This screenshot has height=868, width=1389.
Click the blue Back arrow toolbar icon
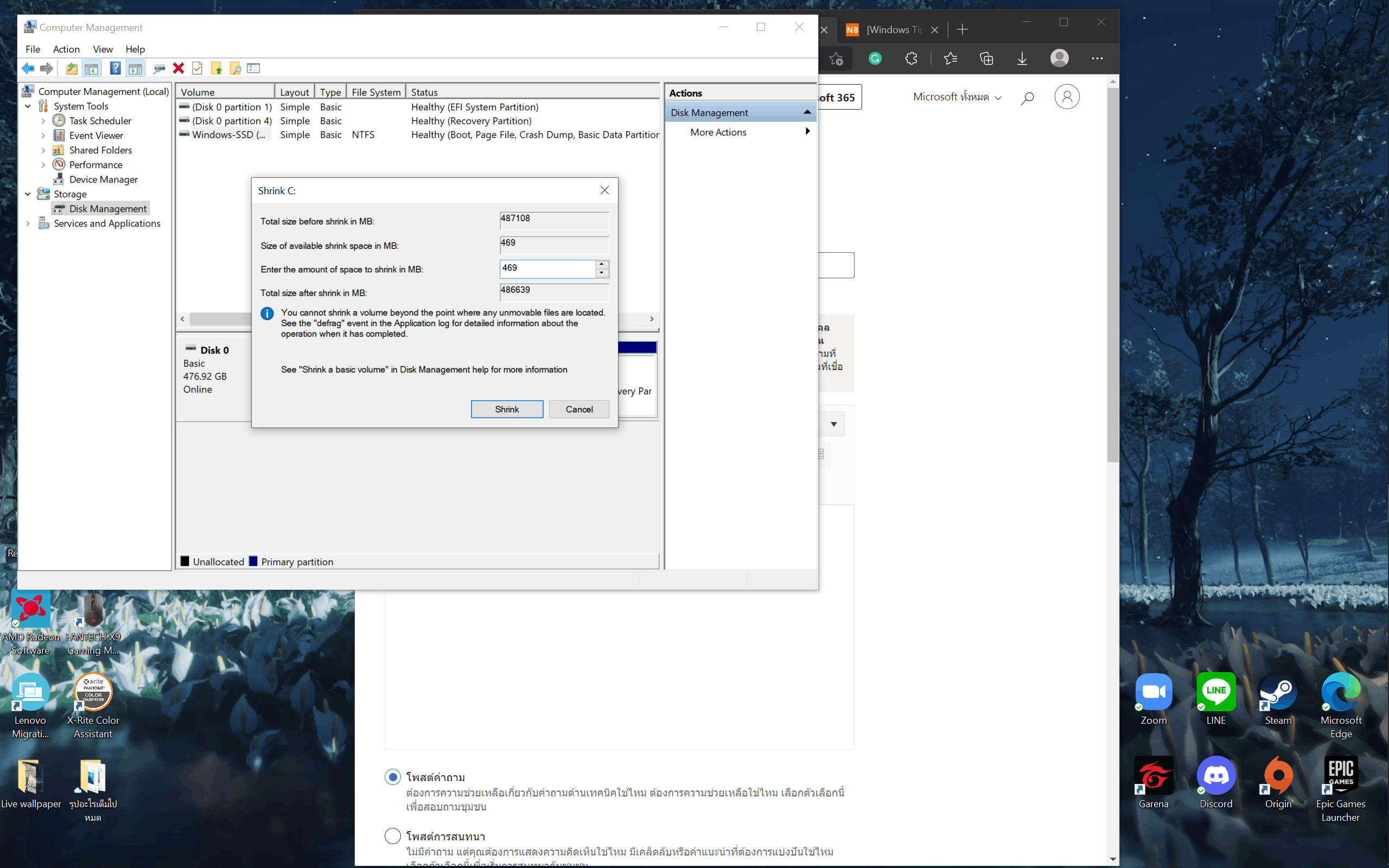pos(28,68)
